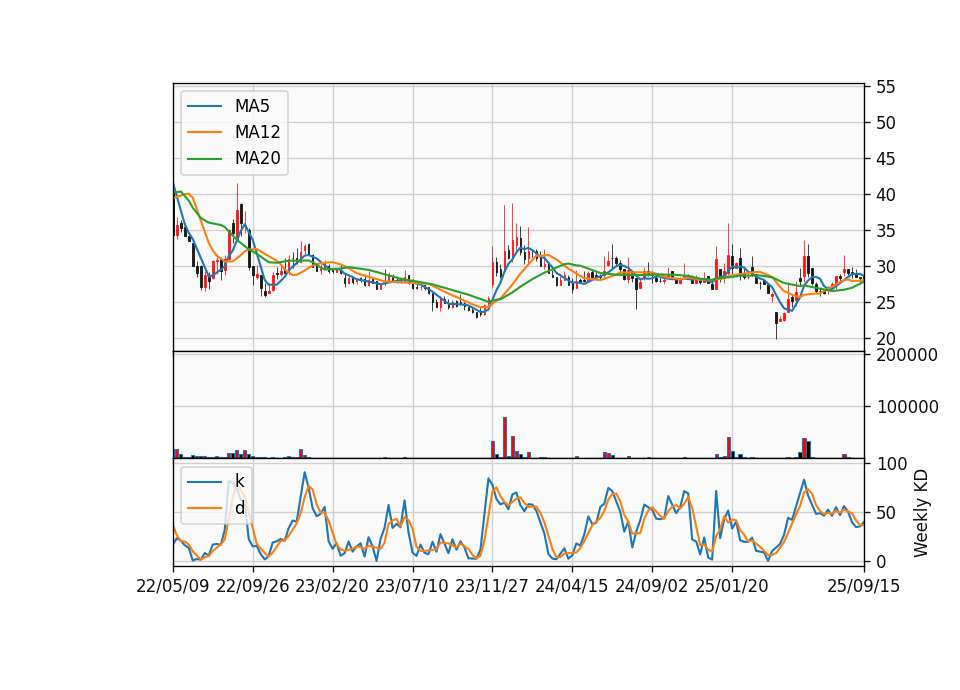Click the 100000 volume axis tick
The height and width of the screenshot is (690, 960).
tap(907, 407)
